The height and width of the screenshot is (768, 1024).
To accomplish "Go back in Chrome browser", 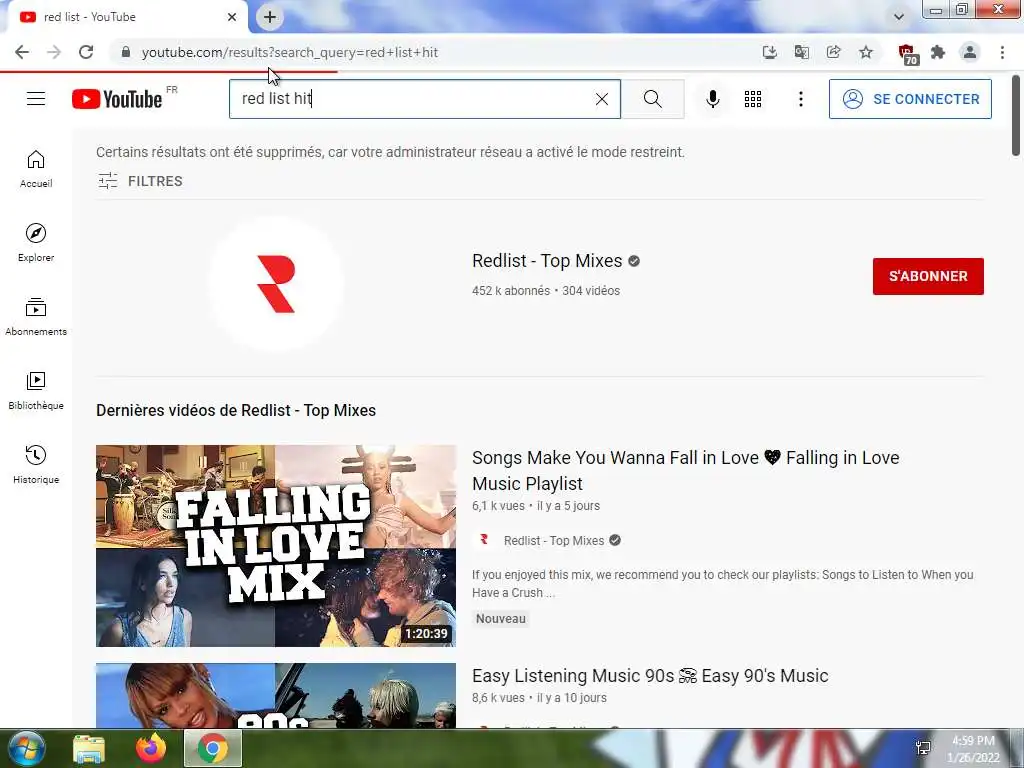I will pyautogui.click(x=22, y=52).
